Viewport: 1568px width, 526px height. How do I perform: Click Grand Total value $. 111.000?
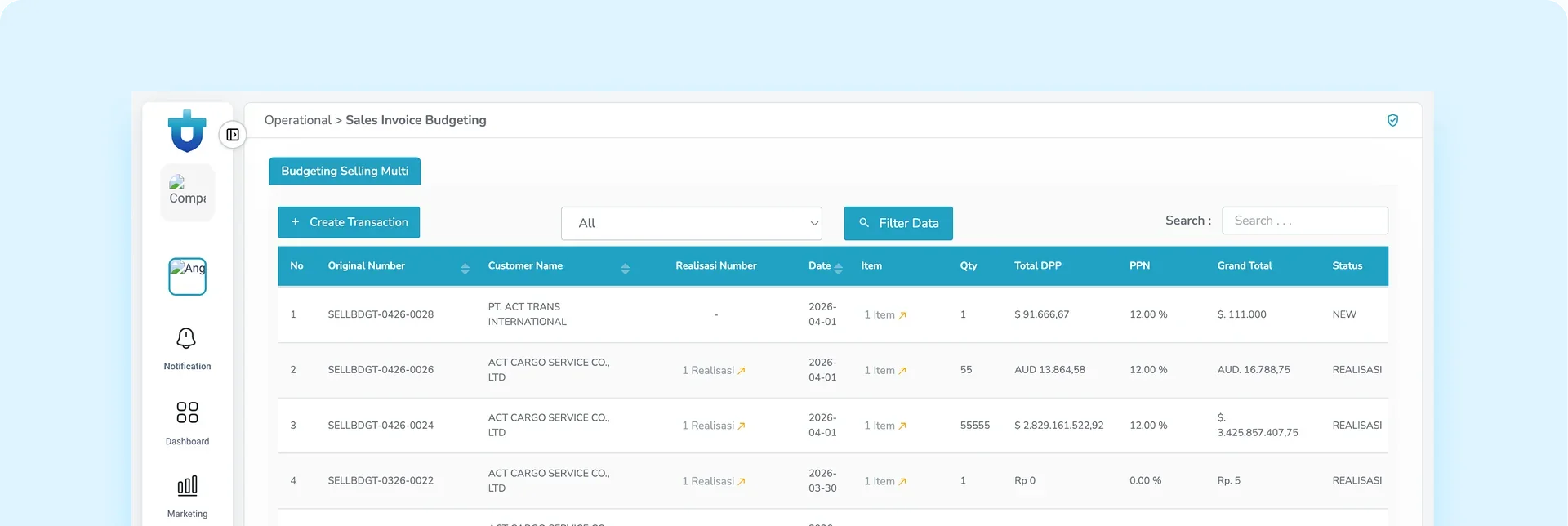tap(1241, 314)
